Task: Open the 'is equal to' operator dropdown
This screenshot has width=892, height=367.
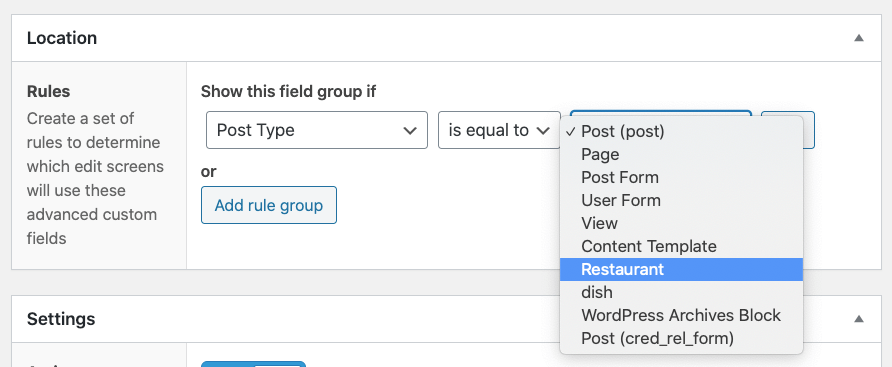Action: click(x=499, y=130)
